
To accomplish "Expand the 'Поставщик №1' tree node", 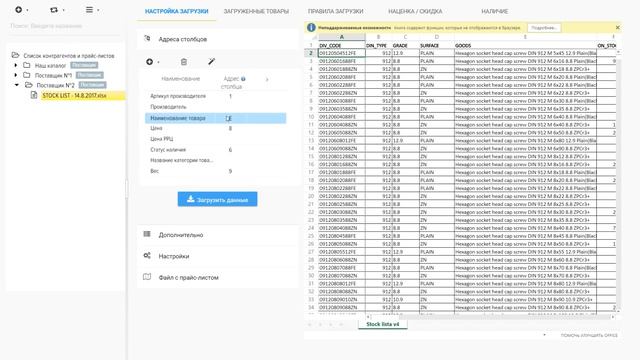I will 16,75.
